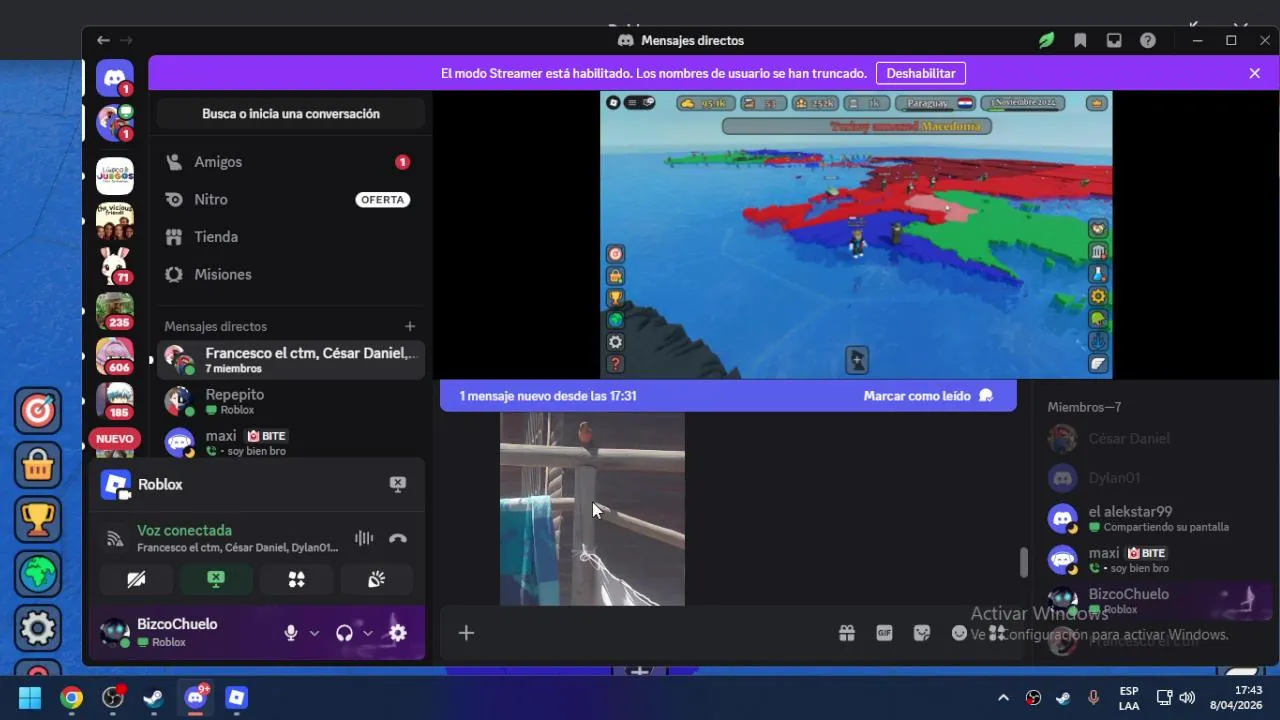The width and height of the screenshot is (1280, 720).
Task: Open the server icon with 71 badge
Action: pos(115,265)
